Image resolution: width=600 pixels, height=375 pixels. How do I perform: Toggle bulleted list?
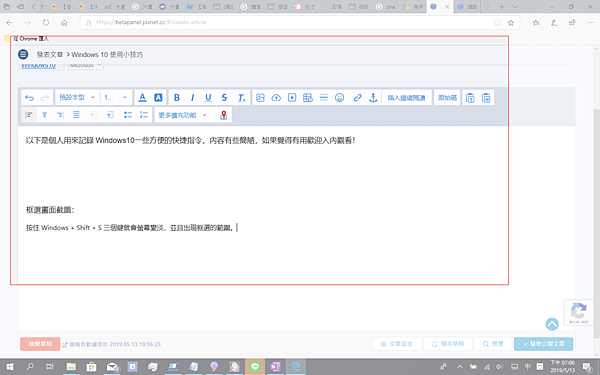pyautogui.click(x=128, y=115)
